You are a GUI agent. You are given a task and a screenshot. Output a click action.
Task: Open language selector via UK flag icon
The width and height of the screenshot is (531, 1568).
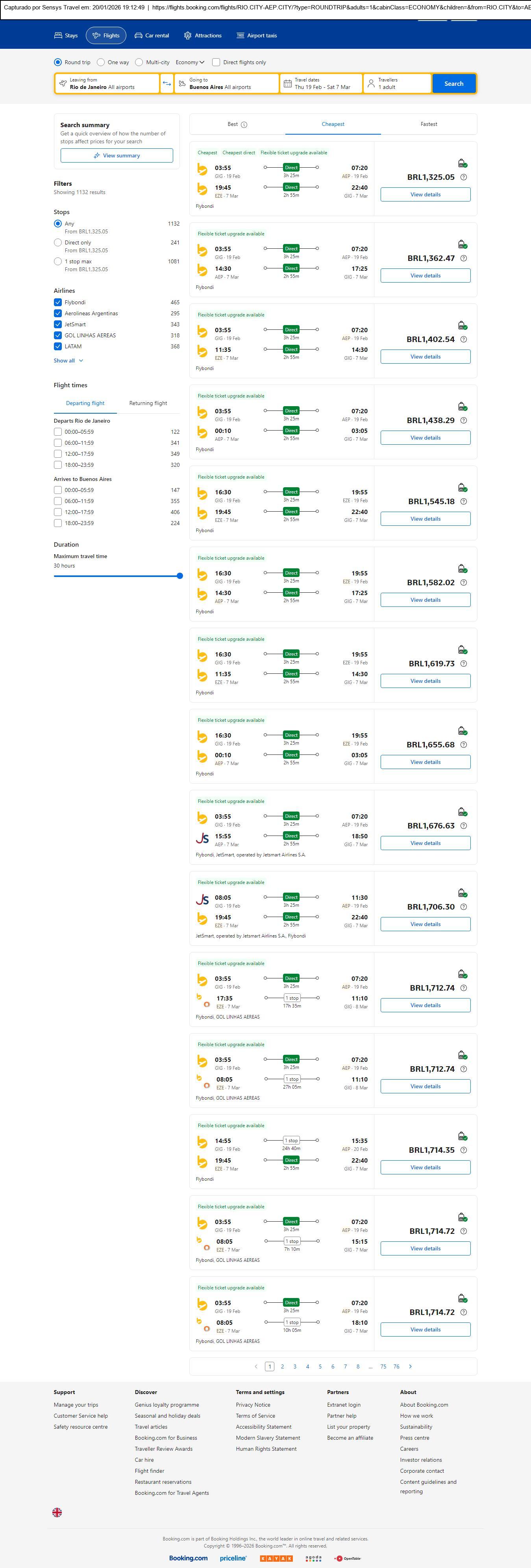tap(57, 1511)
